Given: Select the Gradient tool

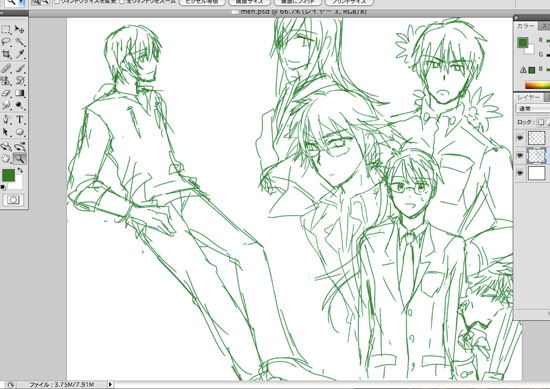Looking at the screenshot, I should tap(20, 93).
